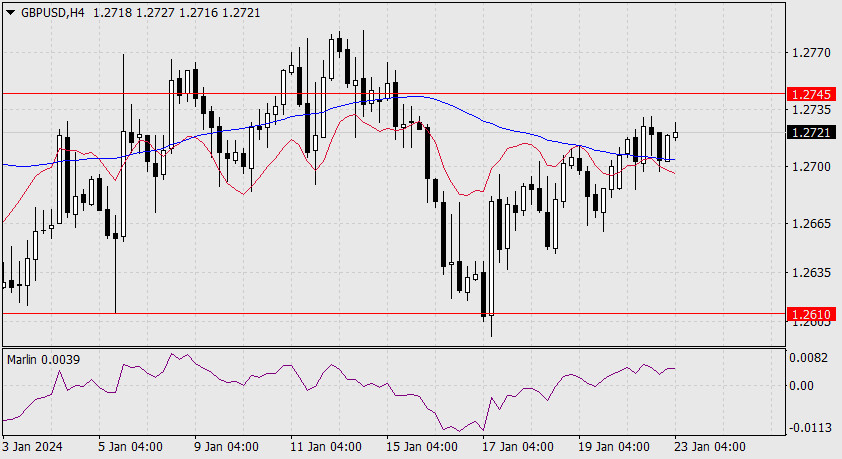Click the 1.2665 price scale value
The width and height of the screenshot is (842, 459).
point(811,223)
